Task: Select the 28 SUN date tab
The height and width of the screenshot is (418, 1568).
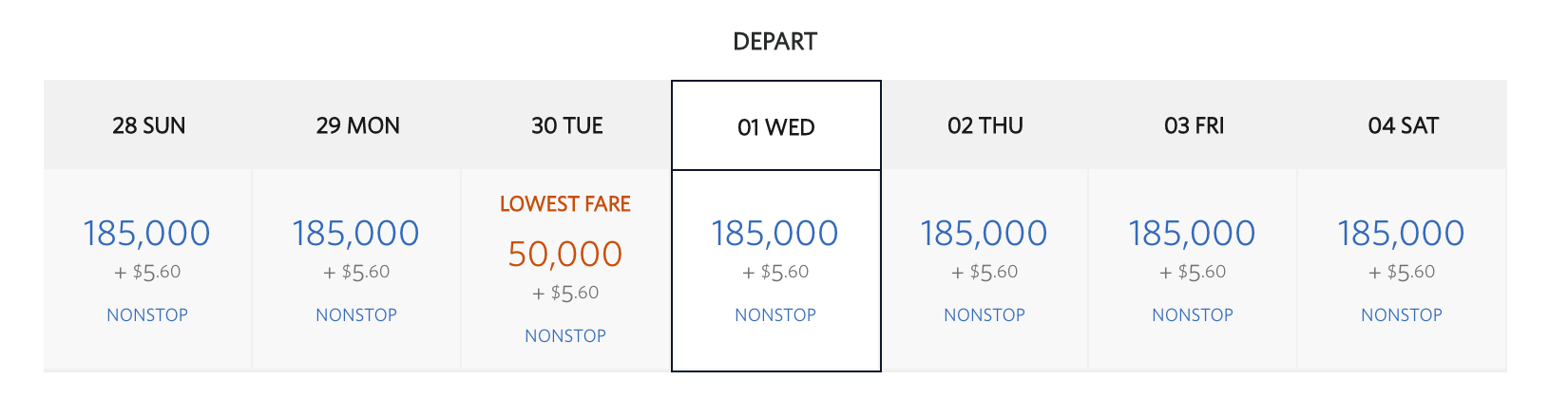Action: tap(148, 125)
